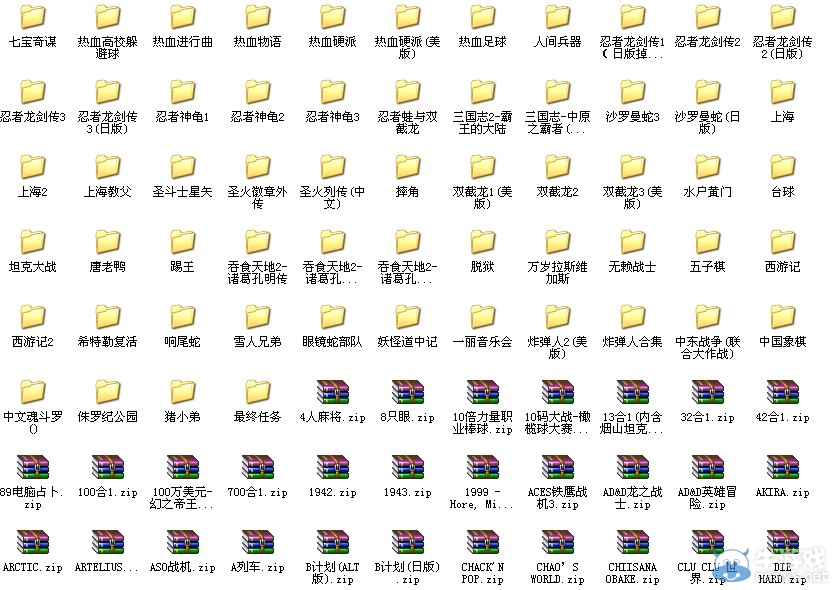
Task: Click the B计划(ALT版).zip file name
Action: pos(333,573)
